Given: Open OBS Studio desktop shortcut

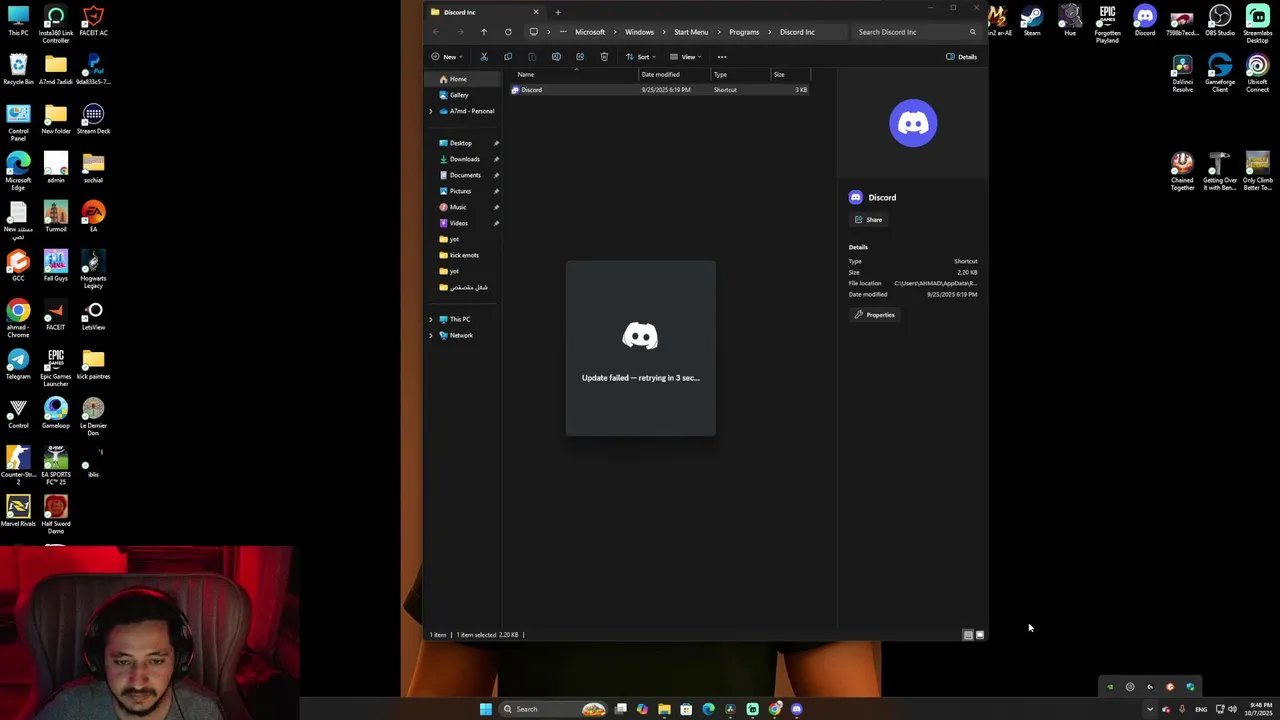Looking at the screenshot, I should [1220, 22].
